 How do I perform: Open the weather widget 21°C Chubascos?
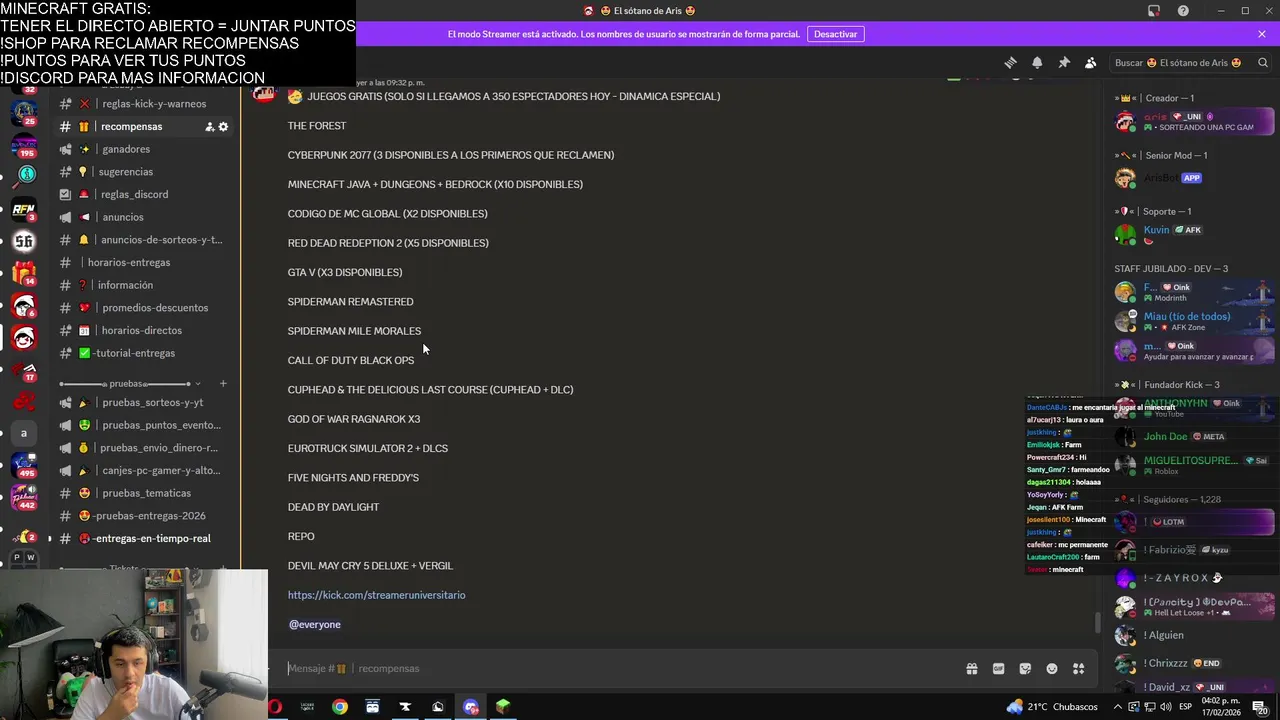coord(1052,707)
